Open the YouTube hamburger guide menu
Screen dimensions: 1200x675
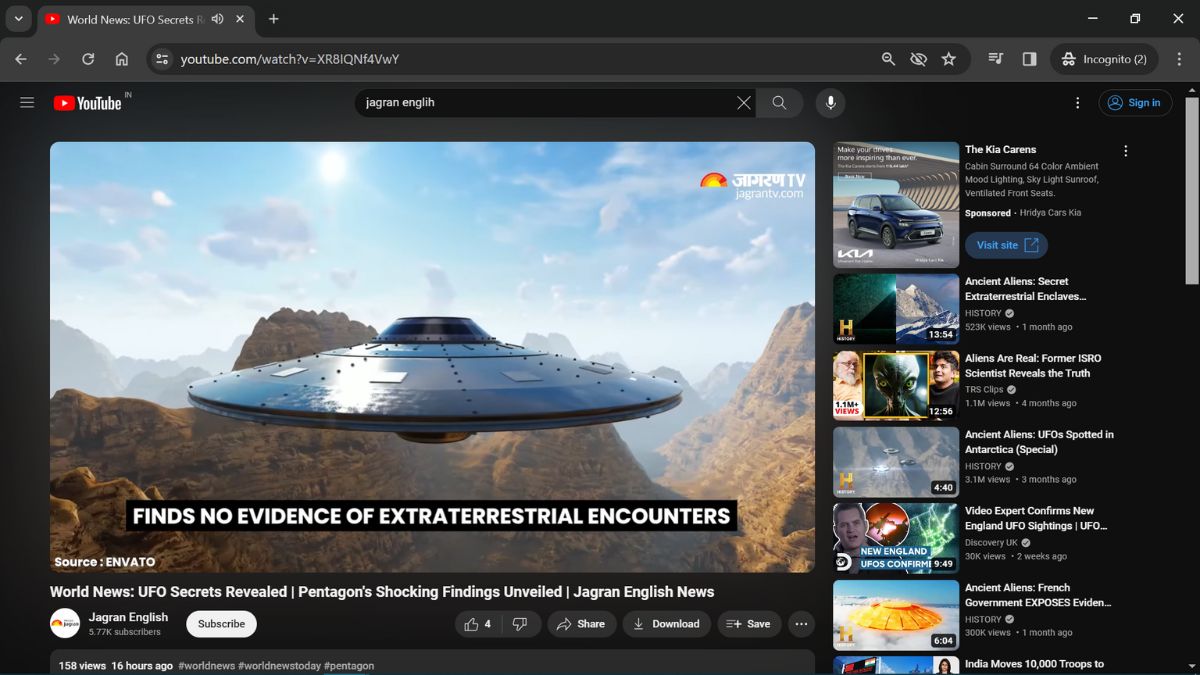coord(27,103)
